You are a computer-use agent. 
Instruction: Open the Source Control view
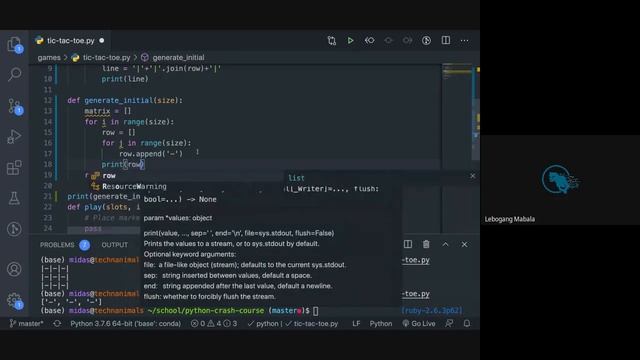click(14, 106)
